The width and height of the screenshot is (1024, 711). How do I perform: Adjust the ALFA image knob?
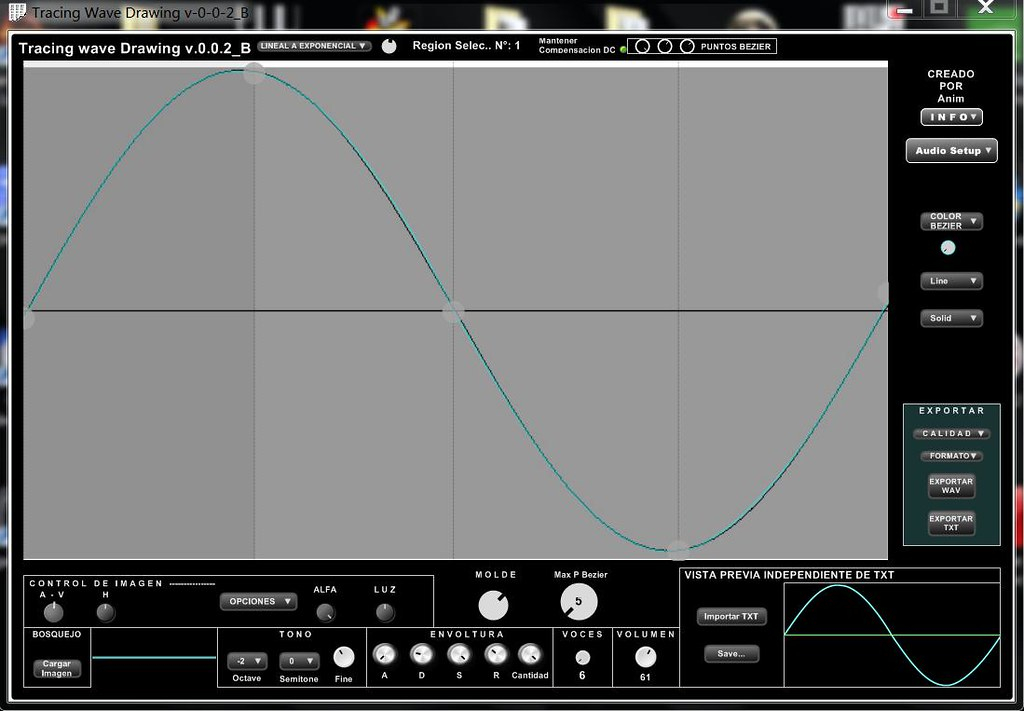click(x=325, y=613)
